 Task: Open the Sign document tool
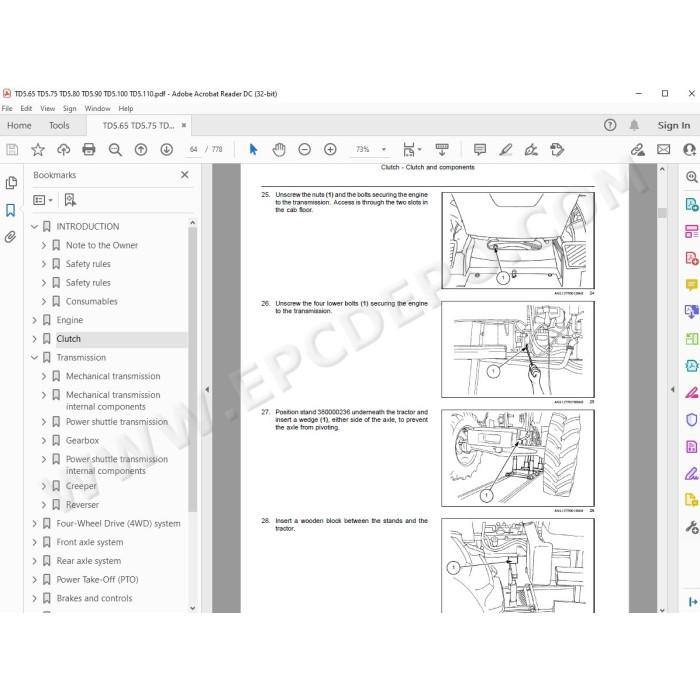531,150
